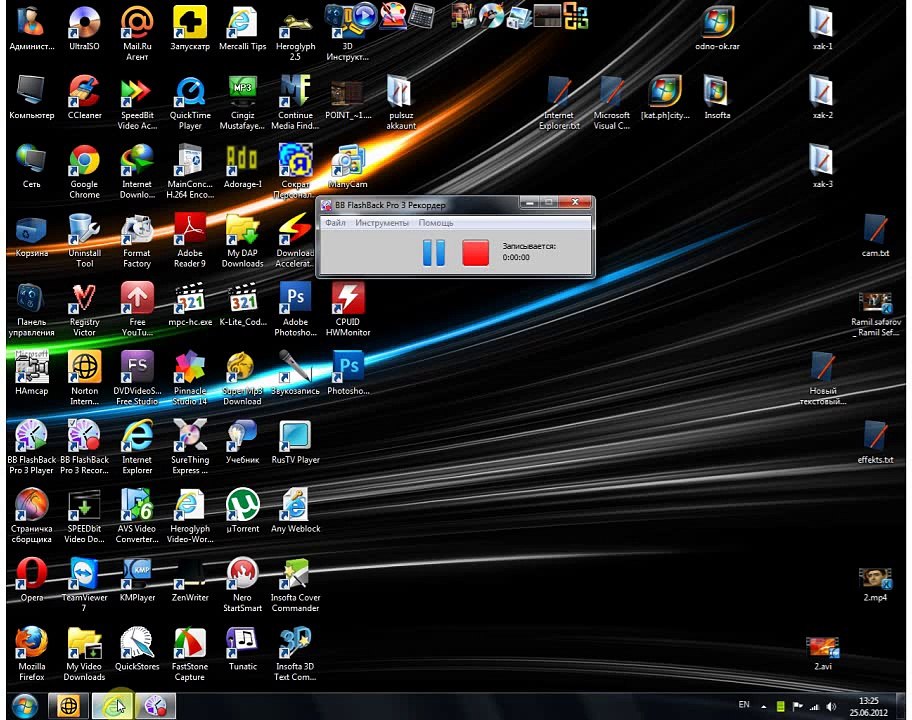Image resolution: width=912 pixels, height=720 pixels.
Task: Select the Insofta archive icon
Action: tap(717, 98)
